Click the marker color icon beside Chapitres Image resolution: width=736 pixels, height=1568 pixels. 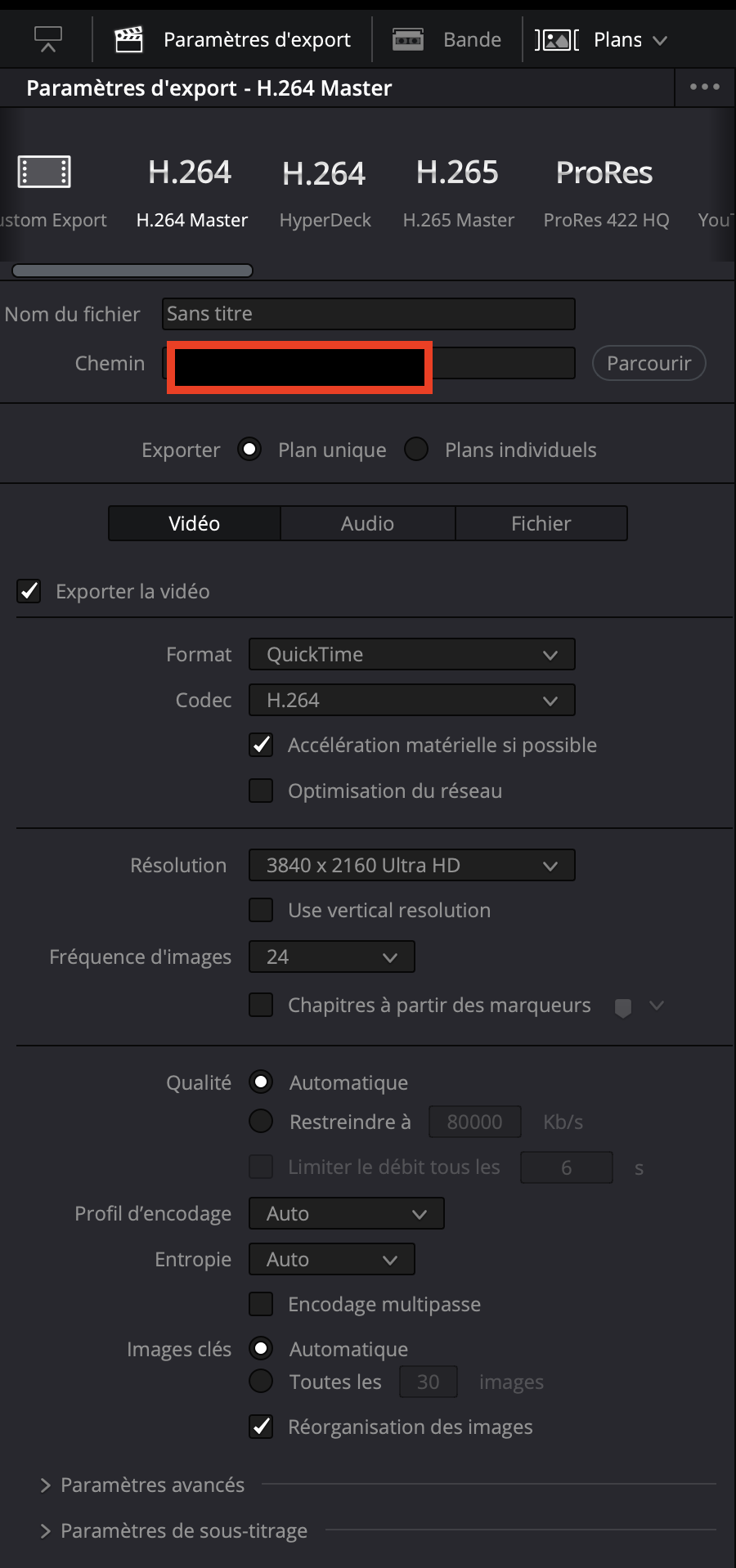pyautogui.click(x=623, y=1007)
